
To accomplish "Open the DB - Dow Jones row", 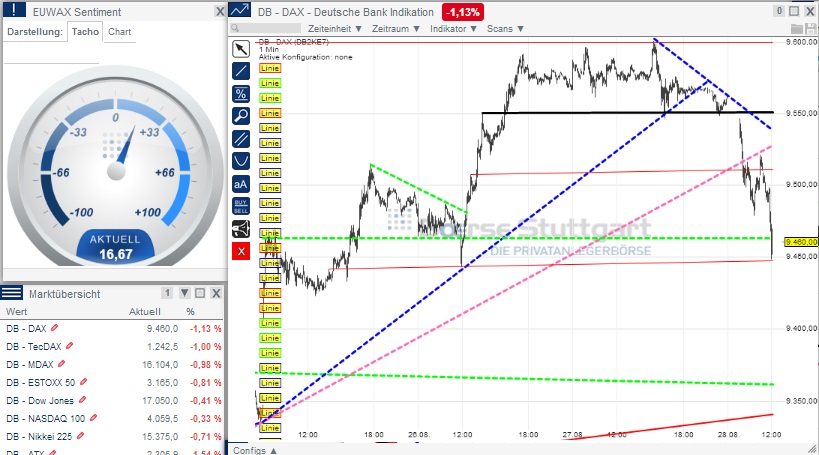I will coord(112,400).
